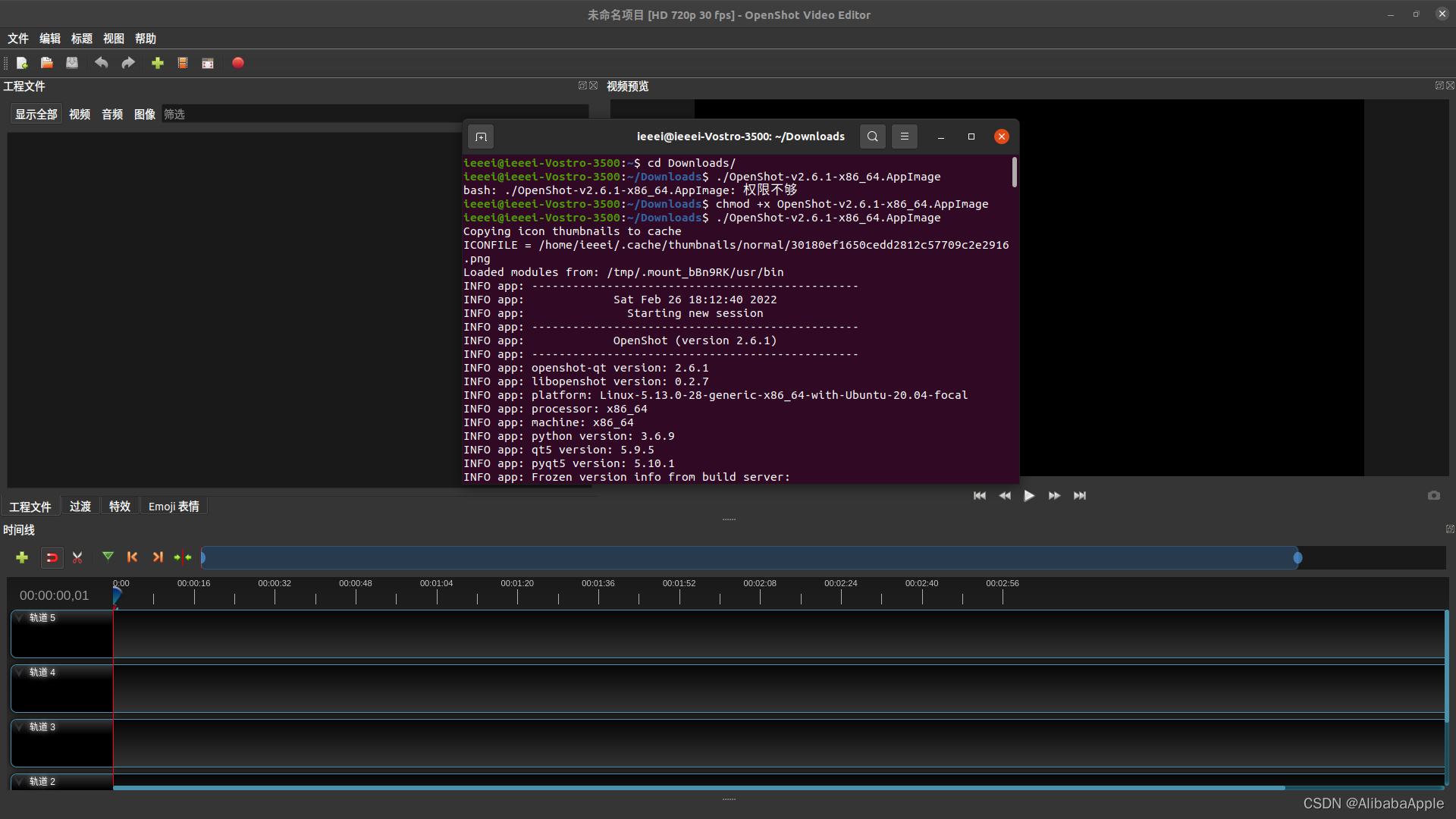Select the 视频 filter button
Viewport: 1456px width, 819px height.
[80, 115]
